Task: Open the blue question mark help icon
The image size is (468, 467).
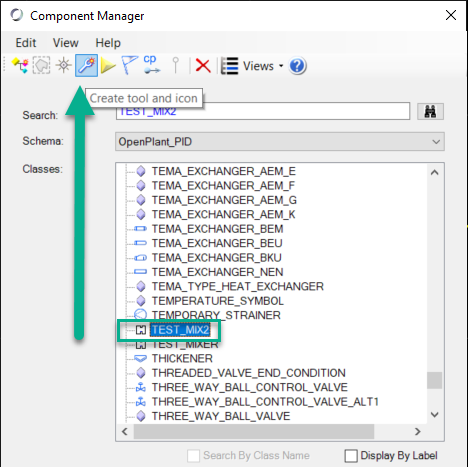Action: (297, 66)
